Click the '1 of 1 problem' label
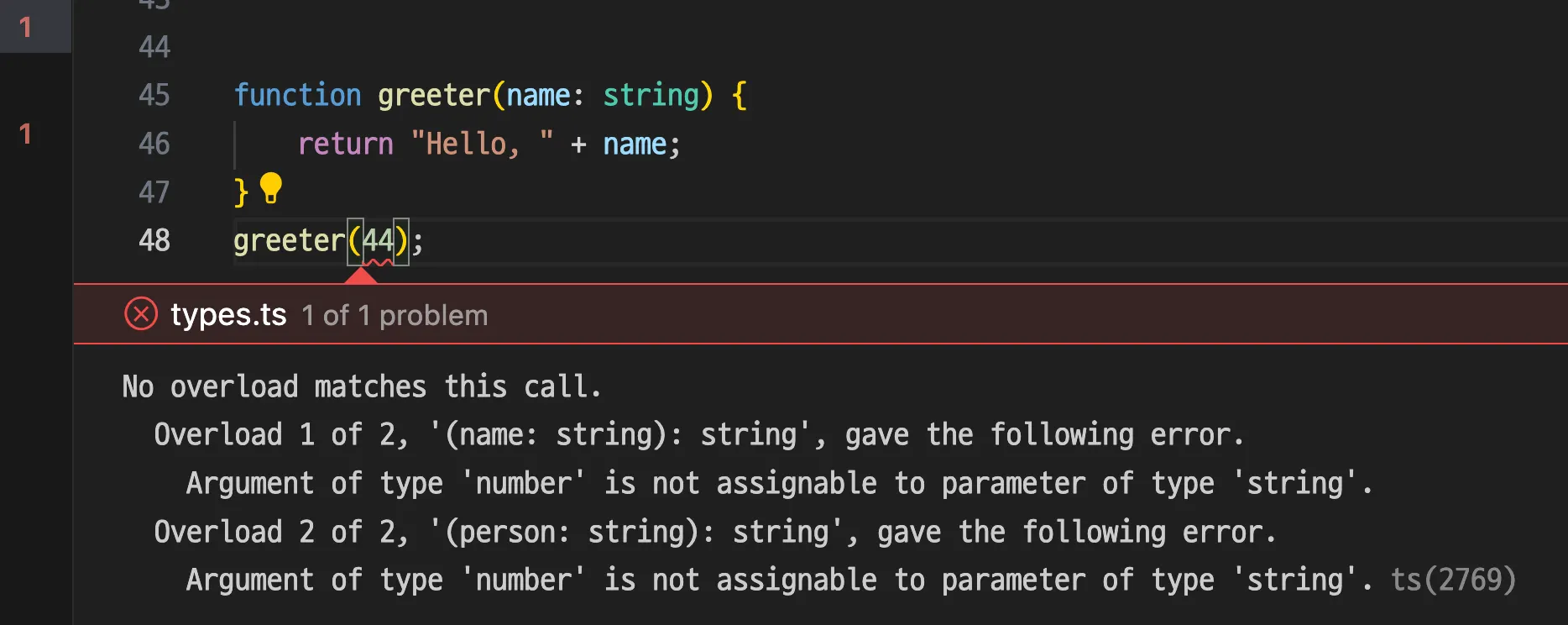Image resolution: width=1568 pixels, height=625 pixels. coord(395,316)
